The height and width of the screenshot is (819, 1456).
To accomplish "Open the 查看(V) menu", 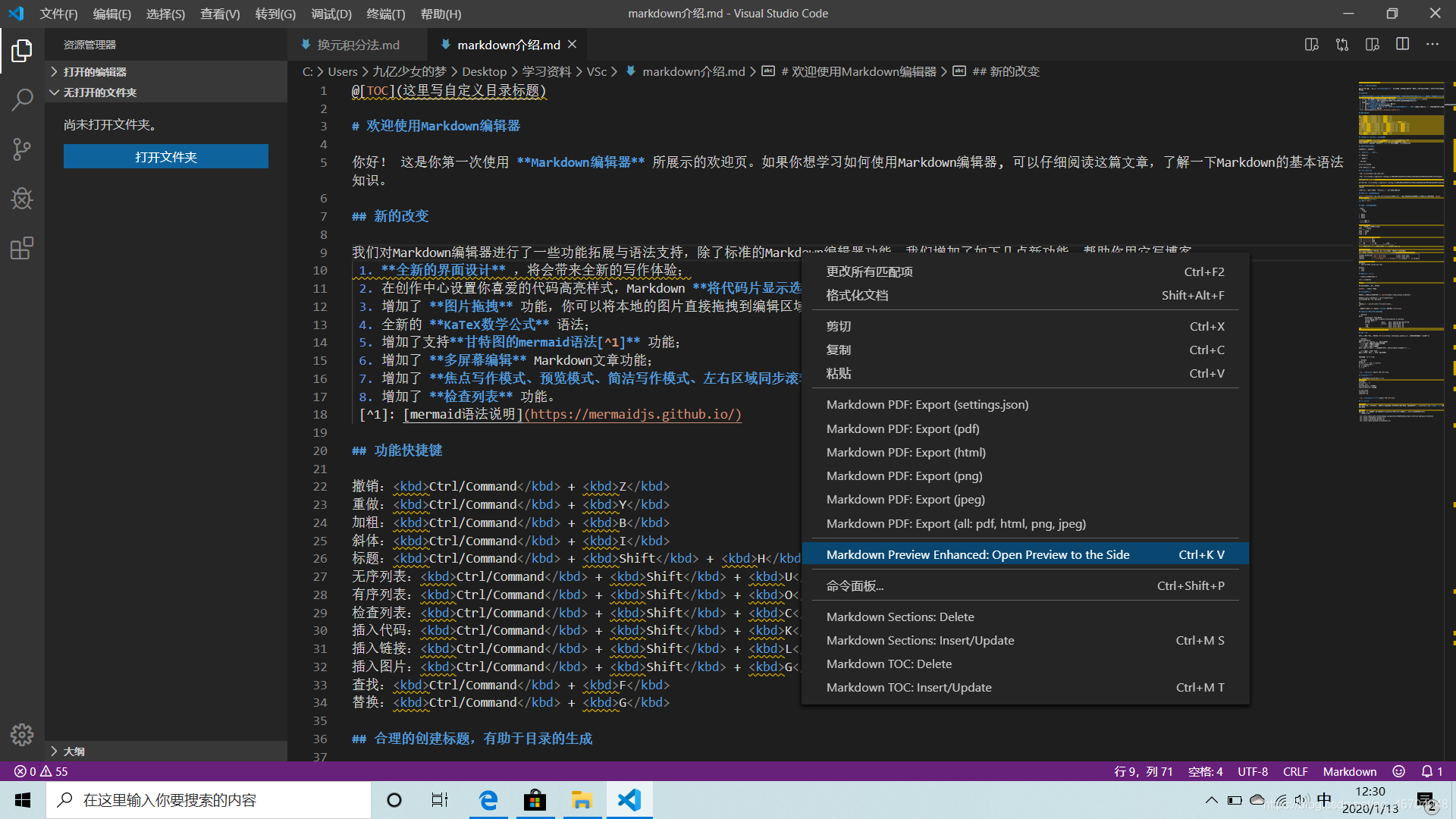I will tap(220, 14).
